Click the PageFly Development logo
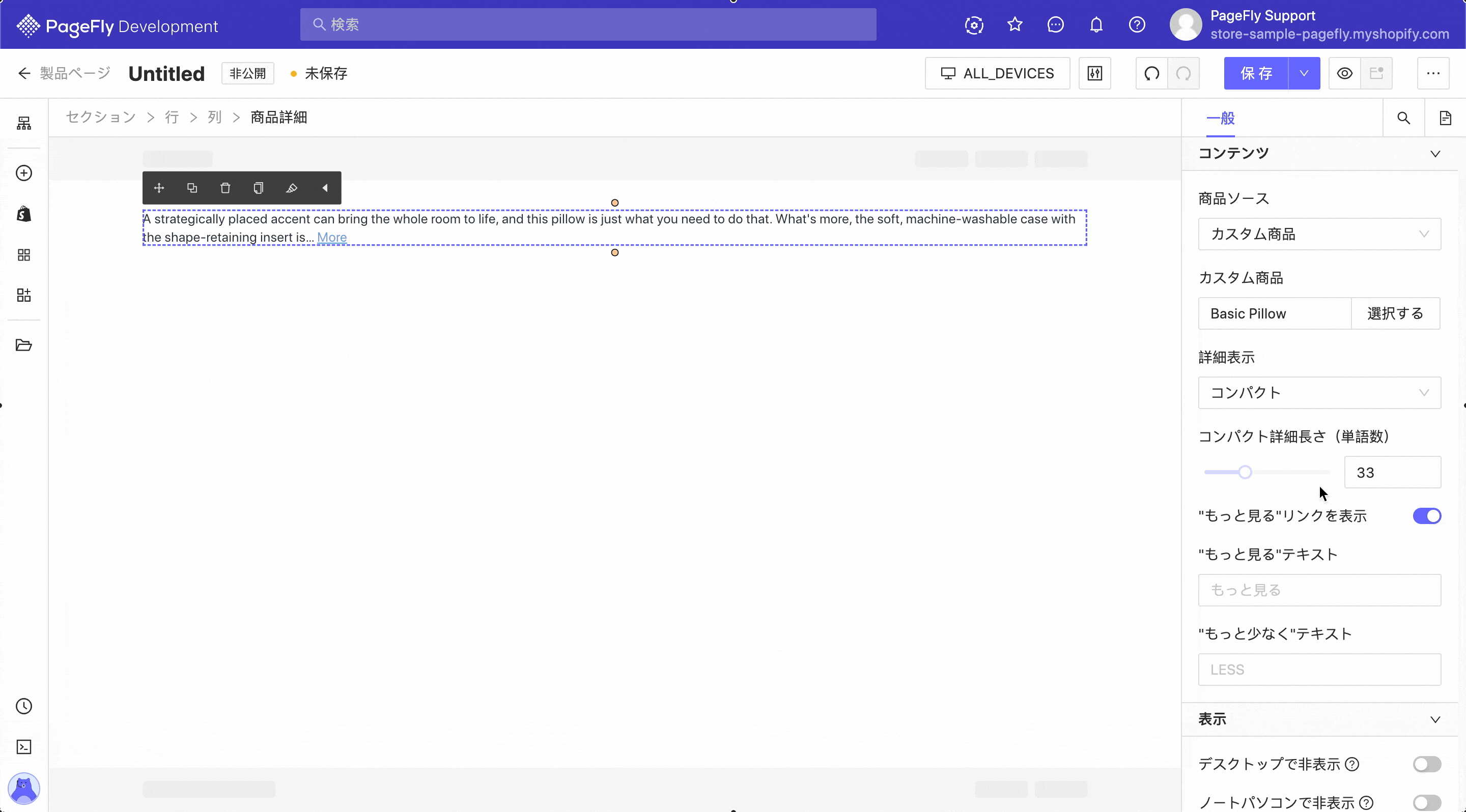The image size is (1466, 812). pos(117,26)
